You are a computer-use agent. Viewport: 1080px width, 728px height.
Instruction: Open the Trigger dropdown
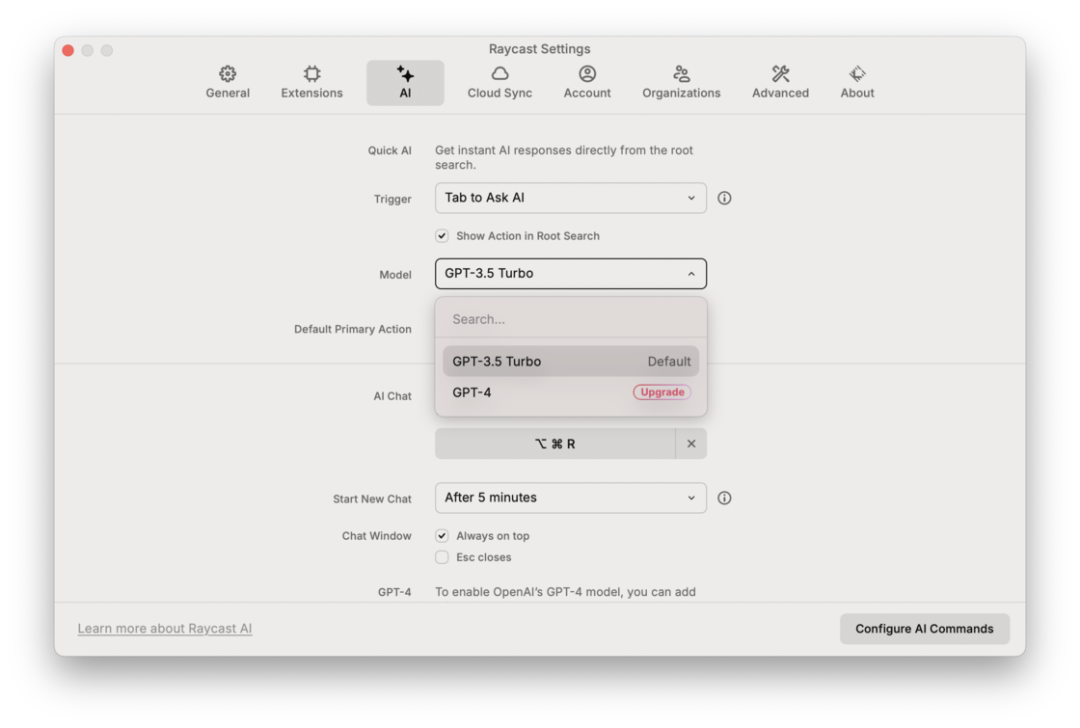click(x=570, y=198)
